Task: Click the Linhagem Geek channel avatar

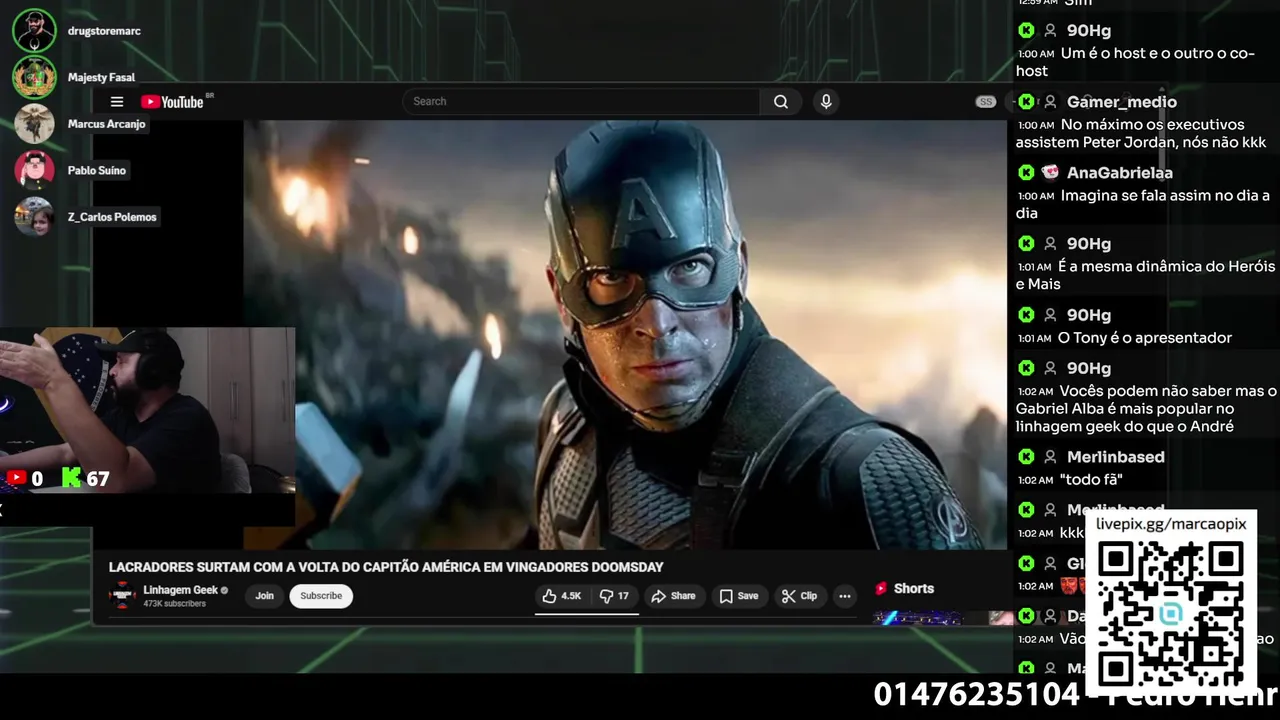Action: (122, 596)
